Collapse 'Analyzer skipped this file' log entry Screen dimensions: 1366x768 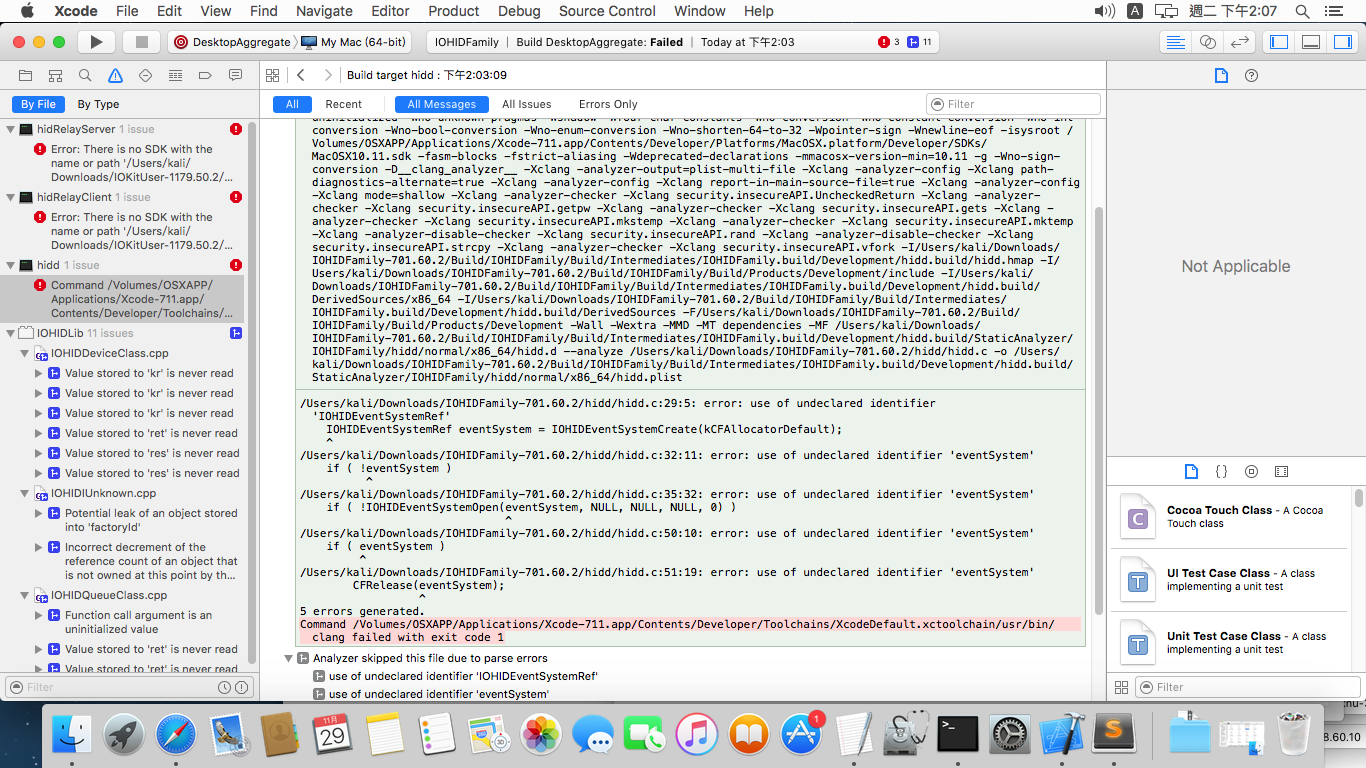coord(288,658)
